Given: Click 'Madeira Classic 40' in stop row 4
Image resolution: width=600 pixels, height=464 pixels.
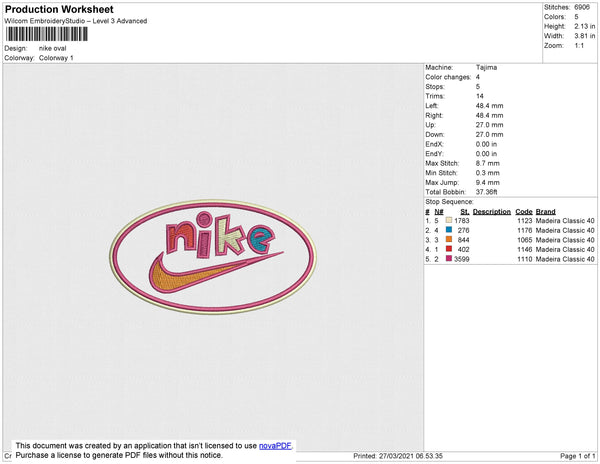Looking at the screenshot, I should [565, 249].
